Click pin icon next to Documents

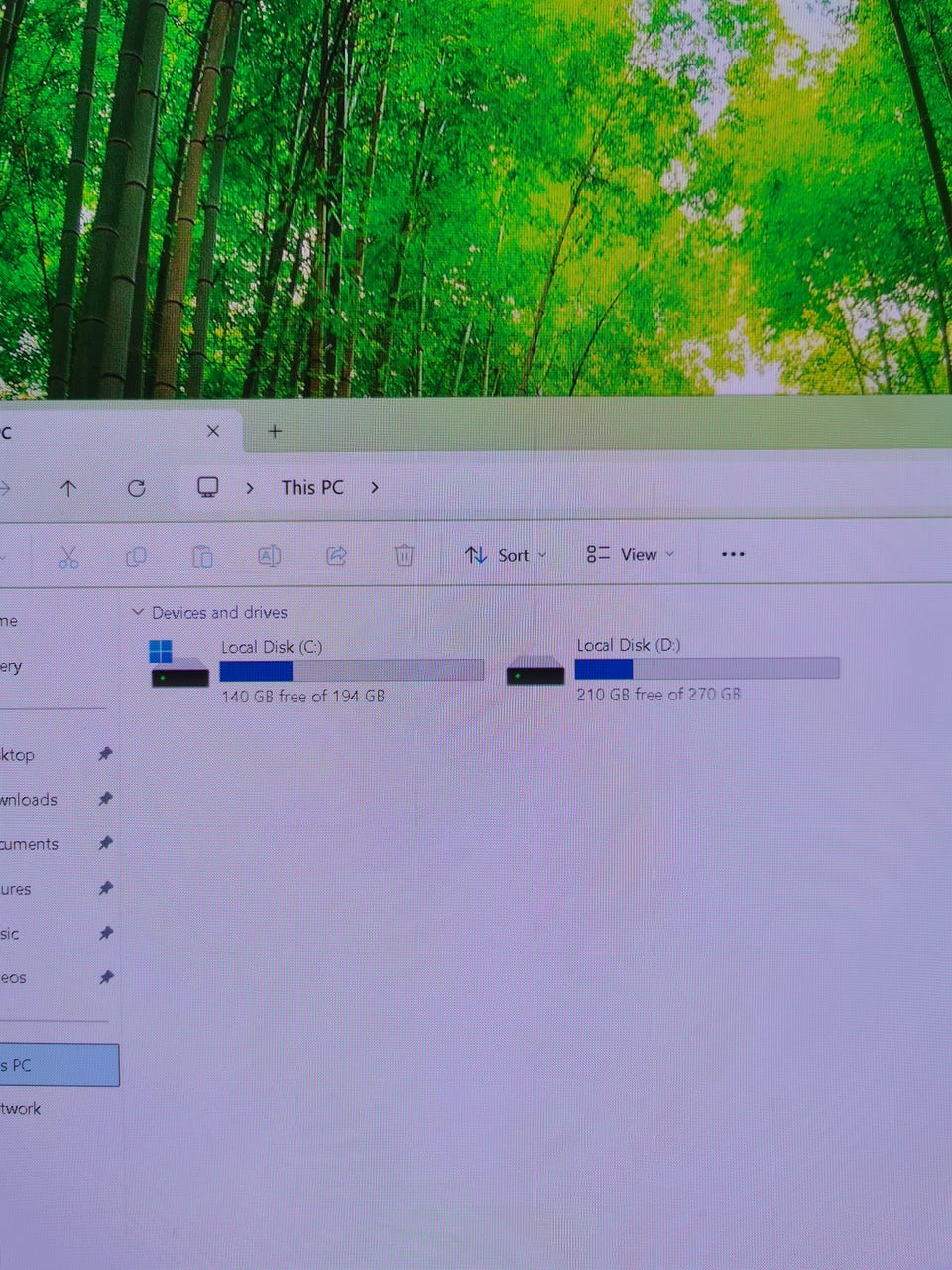105,843
